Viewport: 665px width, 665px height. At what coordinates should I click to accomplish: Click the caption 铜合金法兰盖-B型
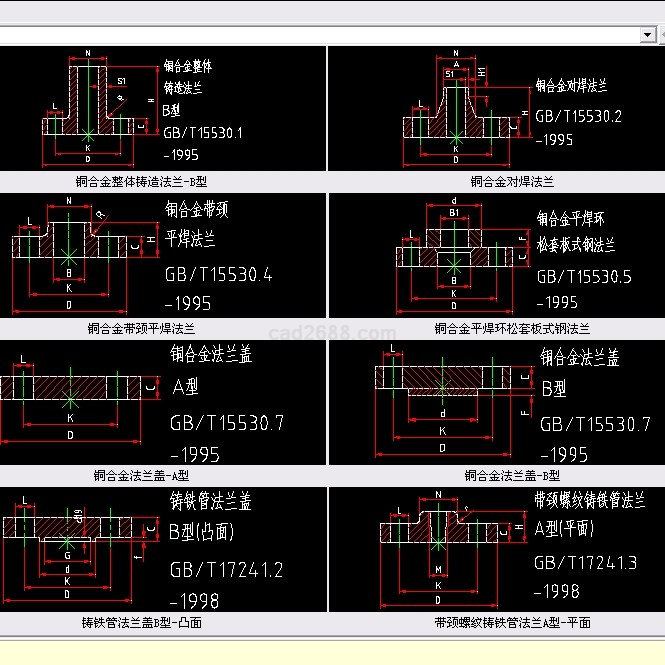[x=512, y=476]
